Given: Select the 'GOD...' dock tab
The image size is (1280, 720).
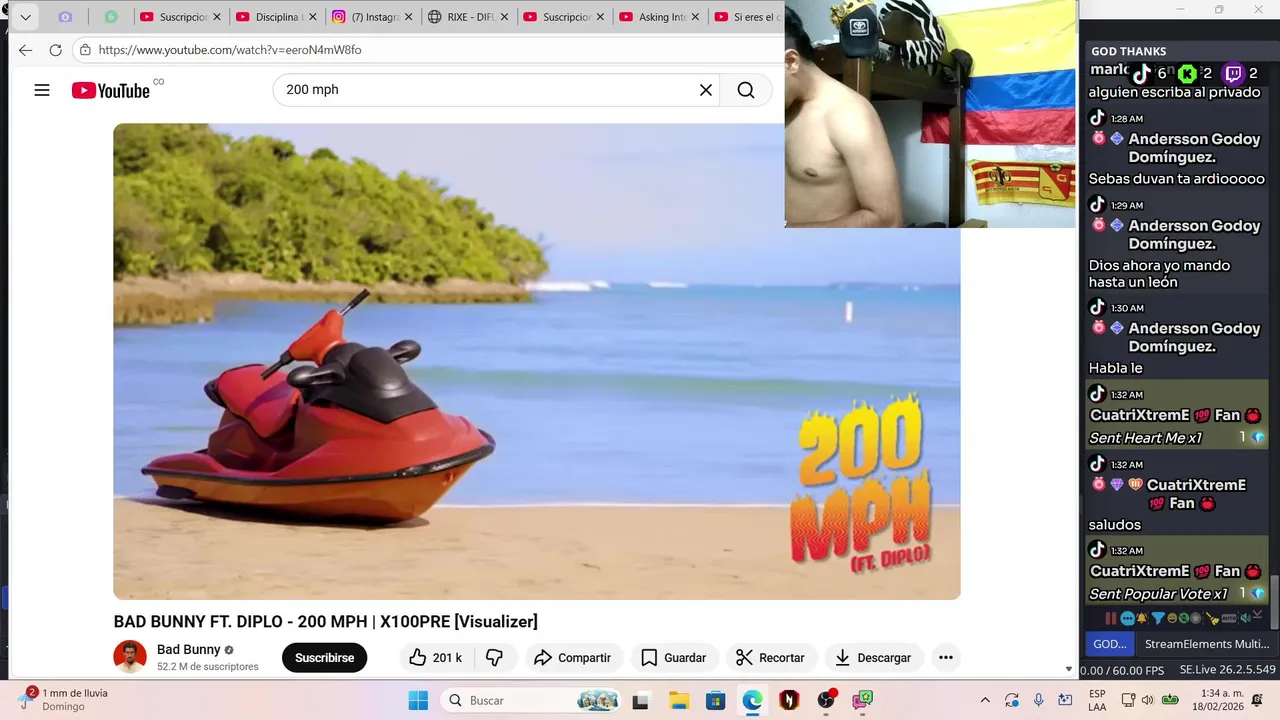Looking at the screenshot, I should 1110,644.
